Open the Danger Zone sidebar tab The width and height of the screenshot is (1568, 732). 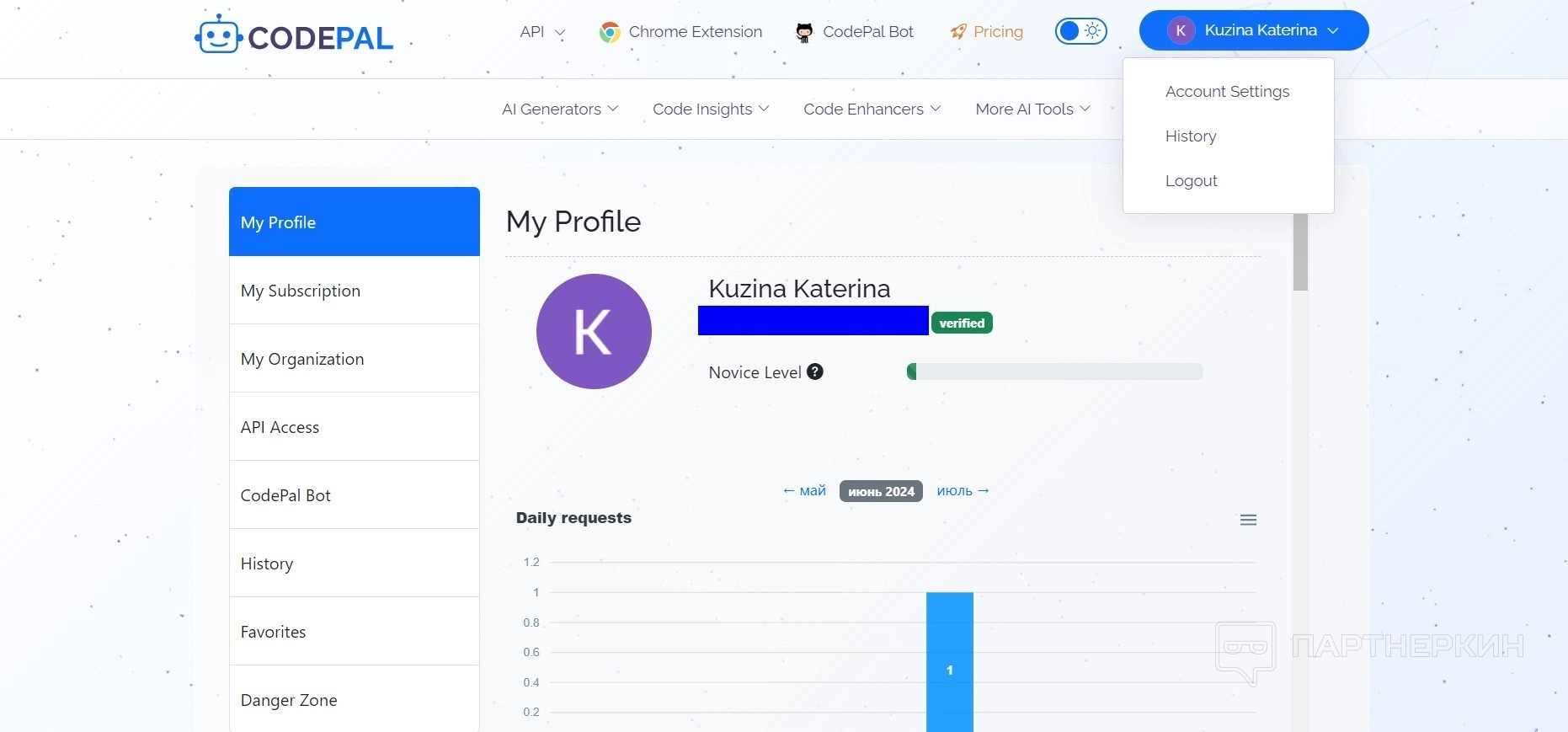click(x=355, y=700)
